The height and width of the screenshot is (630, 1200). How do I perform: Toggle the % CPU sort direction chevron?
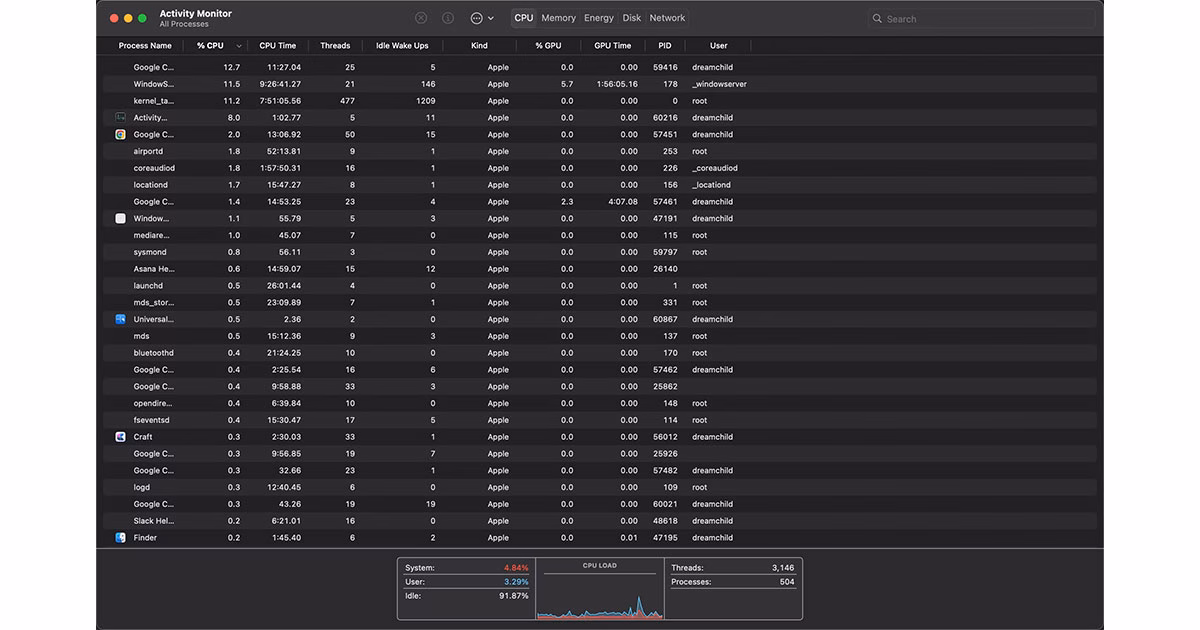tap(239, 46)
